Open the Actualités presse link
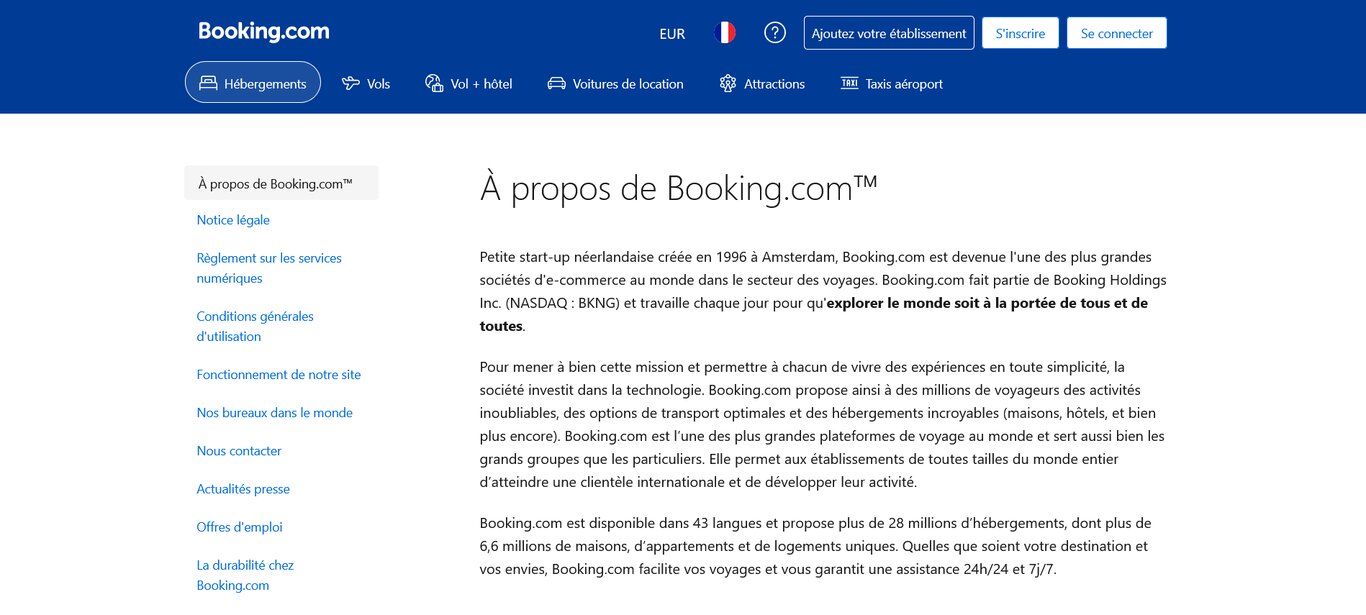 243,489
